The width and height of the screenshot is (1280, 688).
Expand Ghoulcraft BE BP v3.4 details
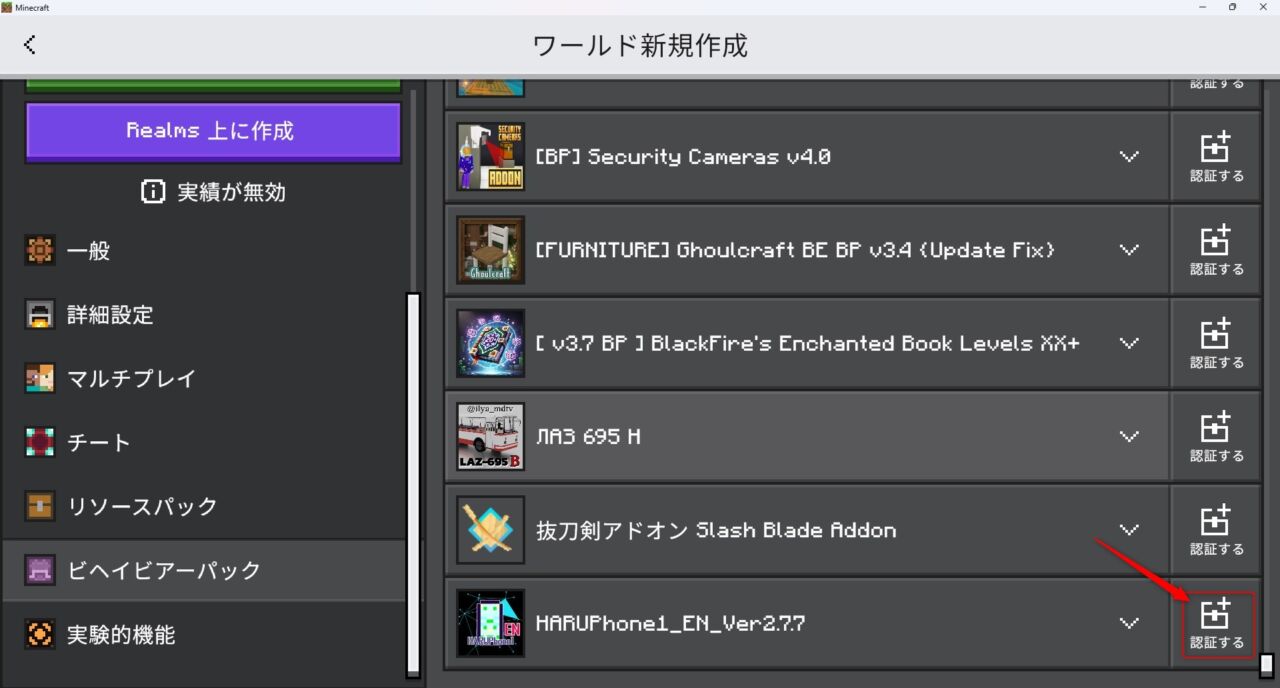click(1129, 250)
